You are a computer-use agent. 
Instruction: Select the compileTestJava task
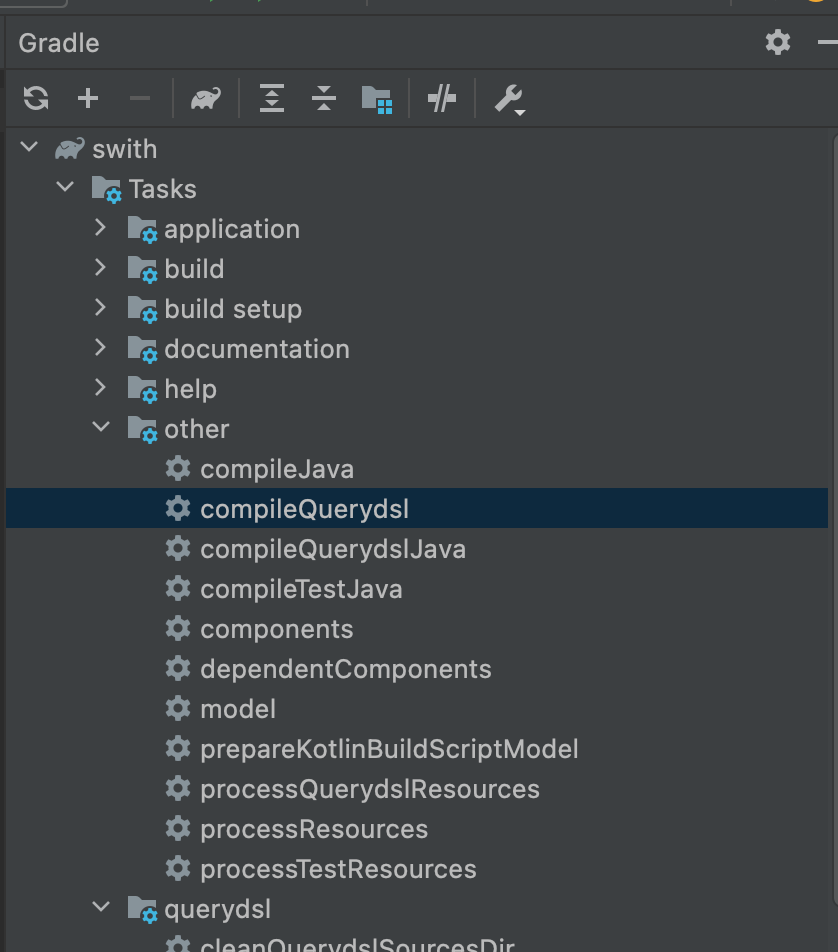[x=417, y=590]
